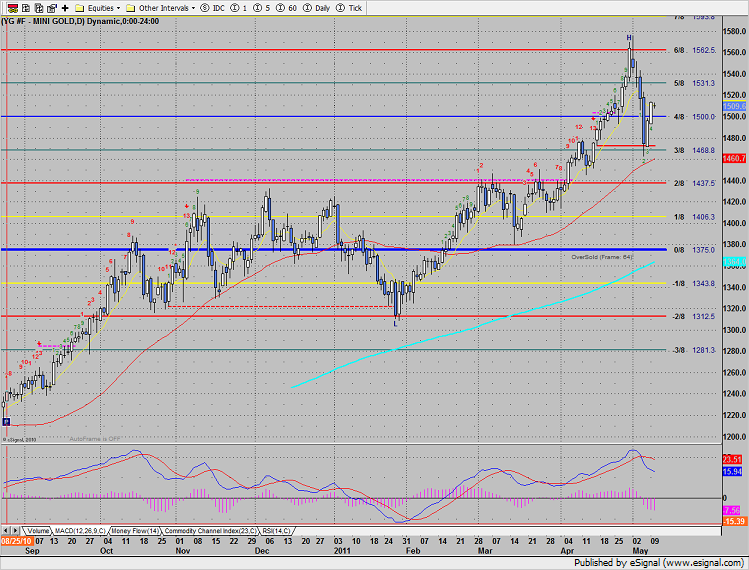This screenshot has height=570, width=749.
Task: Click the red 1460.7 moving average label
Action: click(x=734, y=158)
